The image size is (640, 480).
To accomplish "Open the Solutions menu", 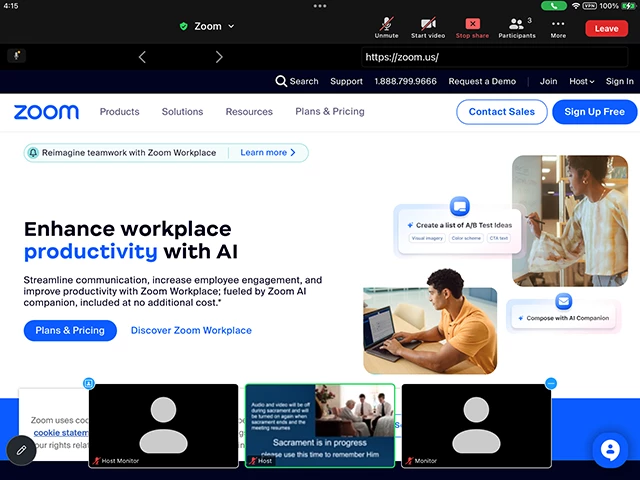I will (x=182, y=111).
